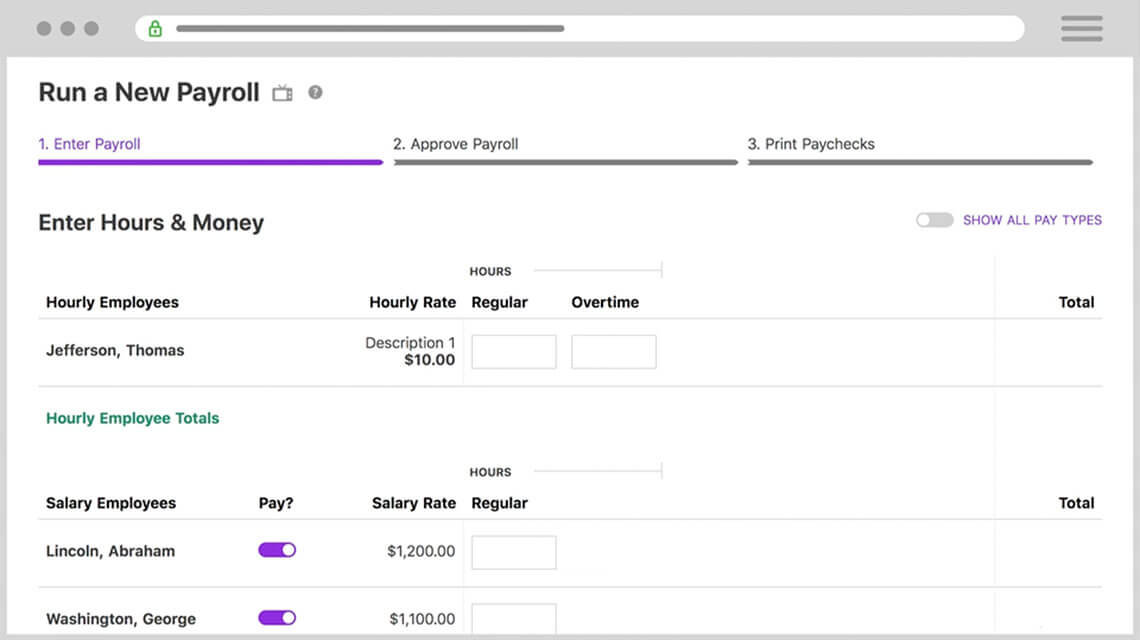Open Hourly Employee Totals
Screen dimensions: 1140x640
[132, 418]
